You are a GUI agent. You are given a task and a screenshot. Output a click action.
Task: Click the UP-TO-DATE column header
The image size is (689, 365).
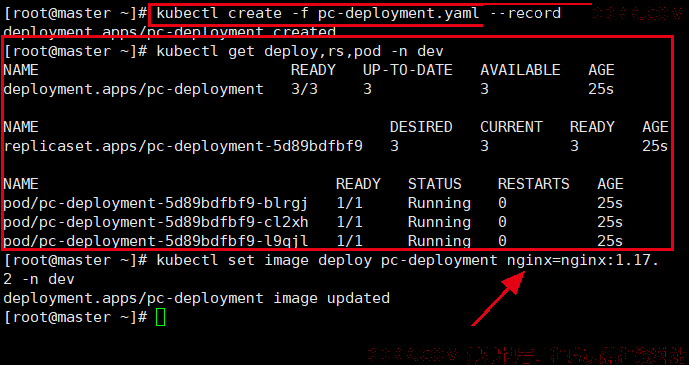pos(407,70)
